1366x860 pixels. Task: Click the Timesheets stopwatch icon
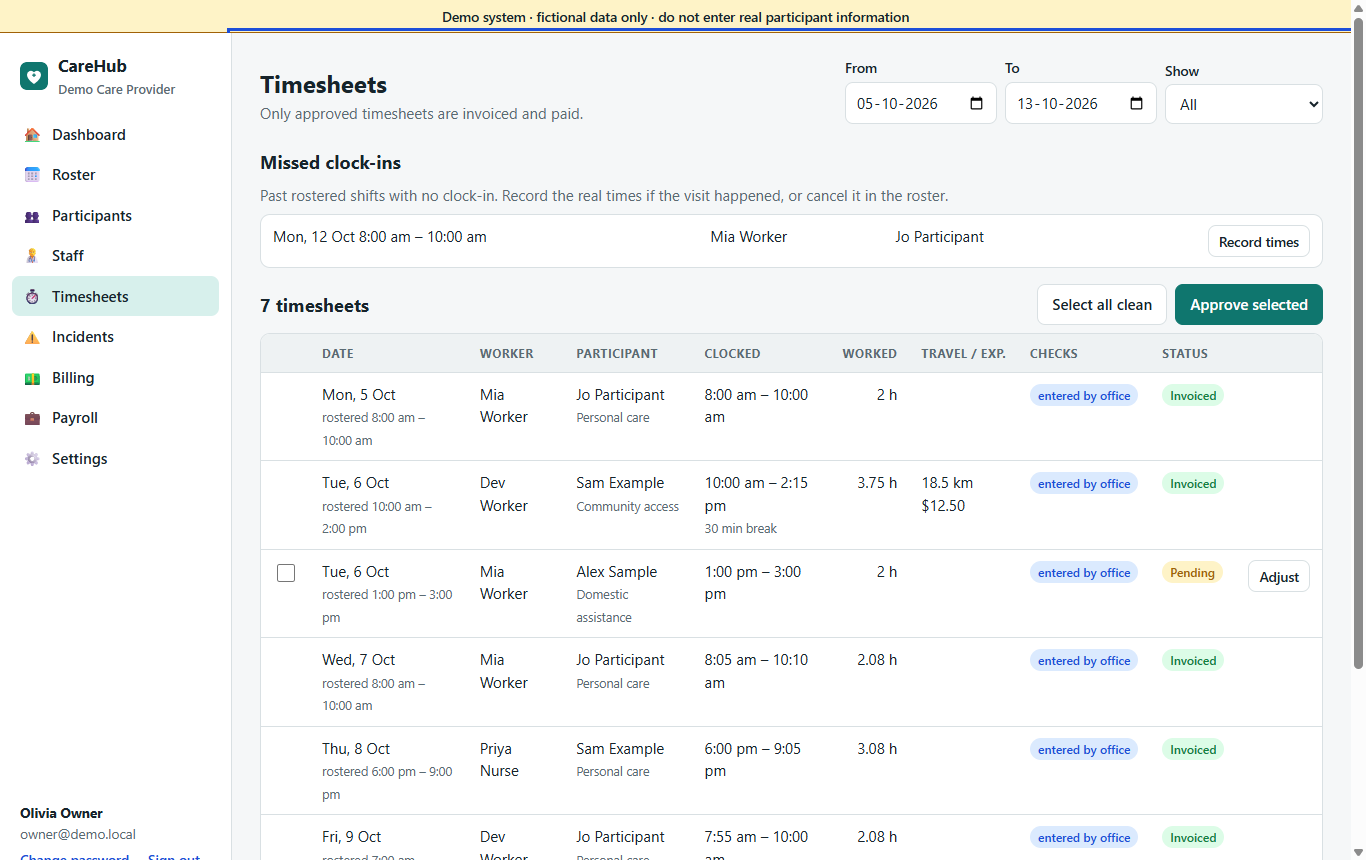click(32, 297)
